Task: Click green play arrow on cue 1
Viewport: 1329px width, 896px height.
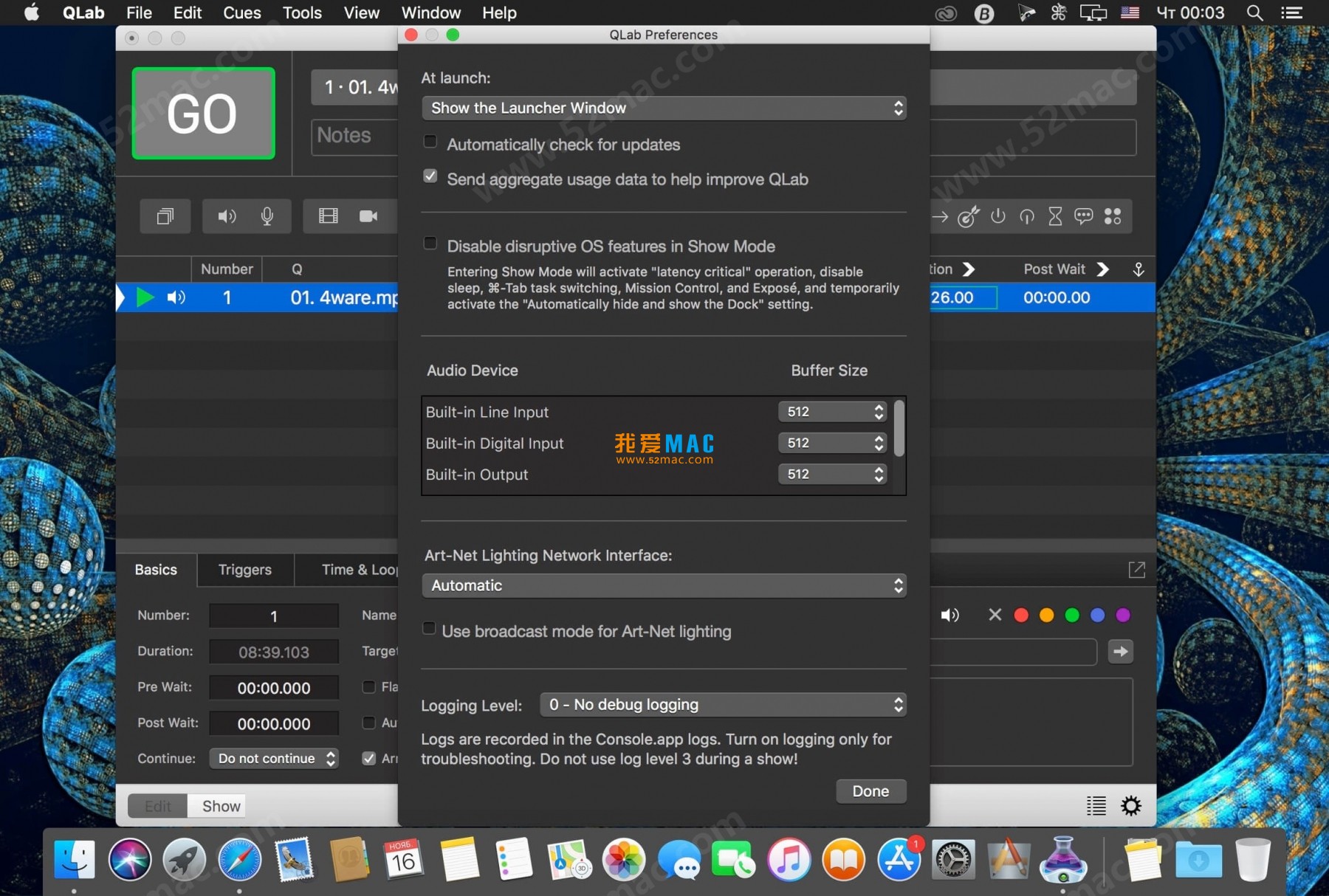Action: [145, 297]
